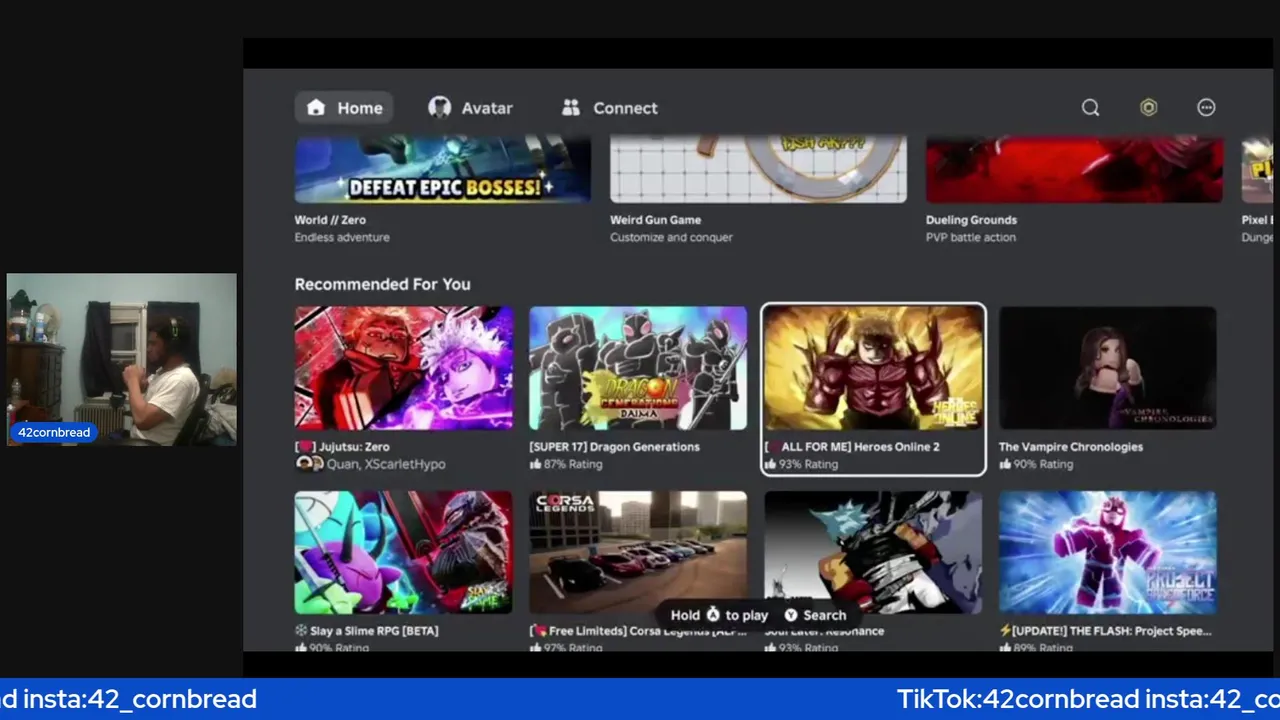1280x720 pixels.
Task: Click 'Quan, XScarletHypo' friends text
Action: 386,464
